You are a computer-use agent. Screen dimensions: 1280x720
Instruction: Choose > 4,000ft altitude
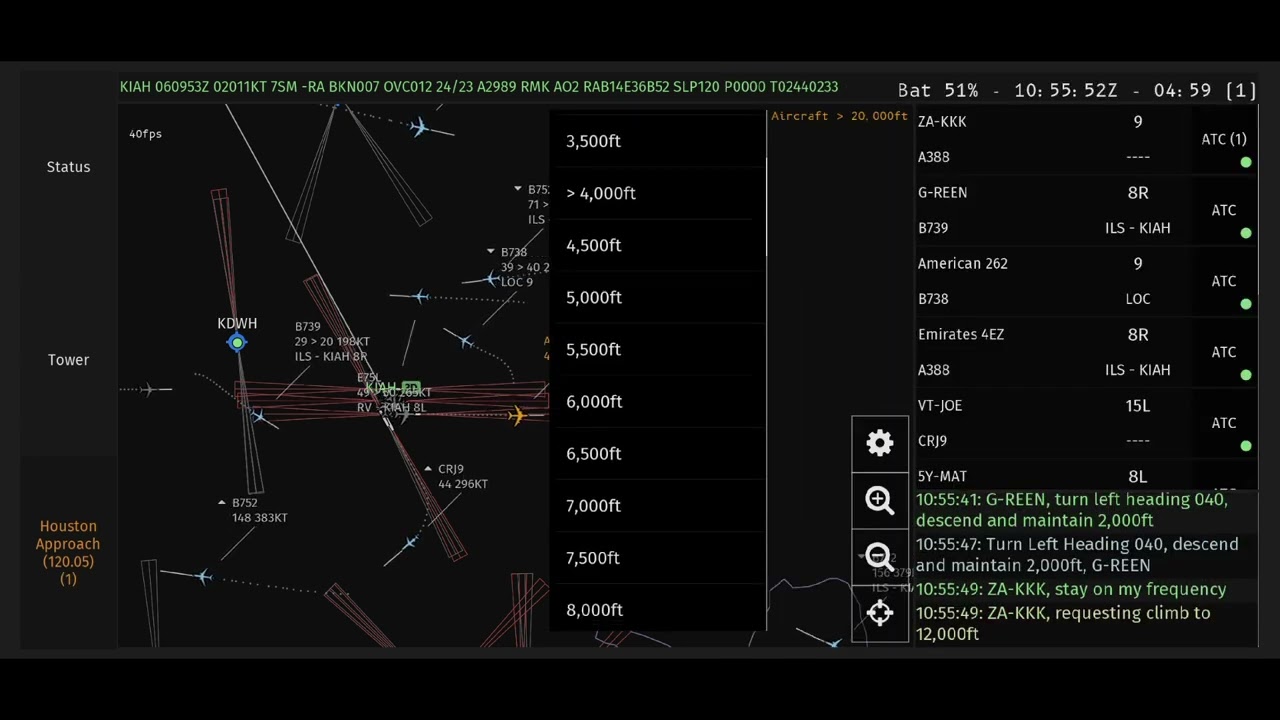click(658, 193)
